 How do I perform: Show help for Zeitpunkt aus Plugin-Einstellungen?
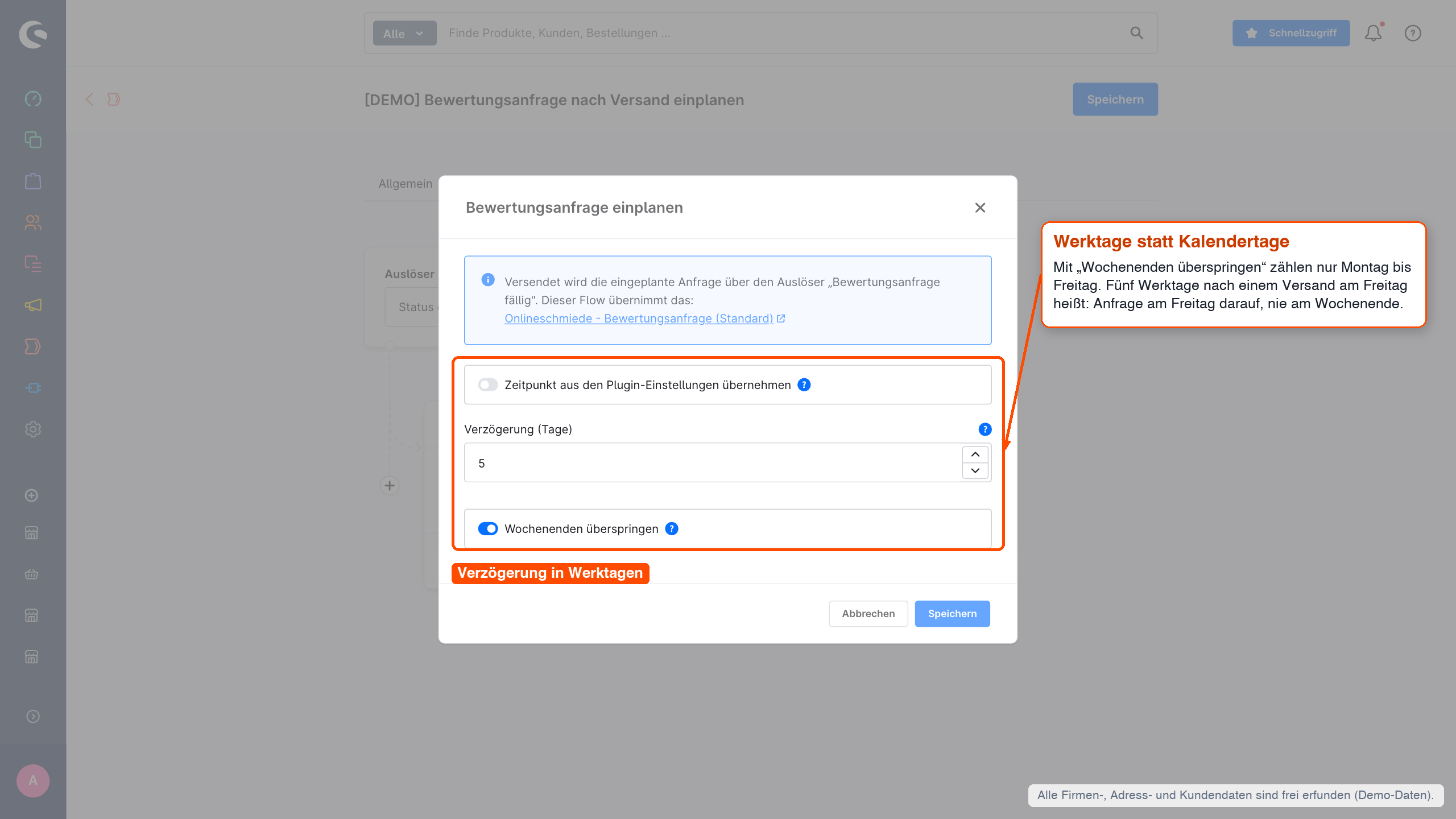[804, 385]
